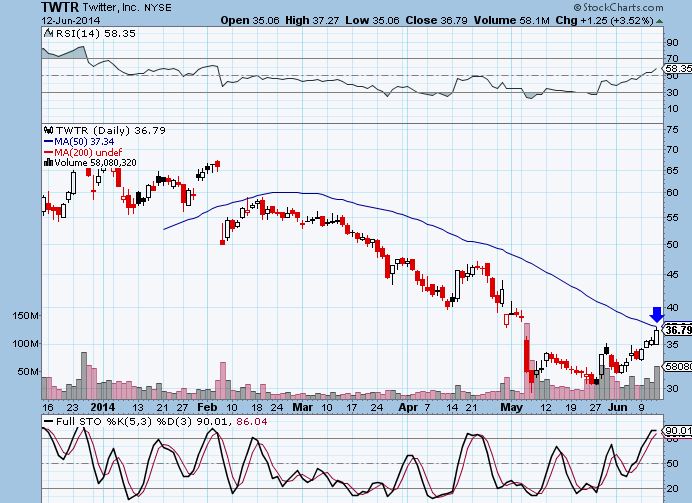
Task: Click the 58.35 RSI value tag on right axis
Action: click(x=677, y=68)
